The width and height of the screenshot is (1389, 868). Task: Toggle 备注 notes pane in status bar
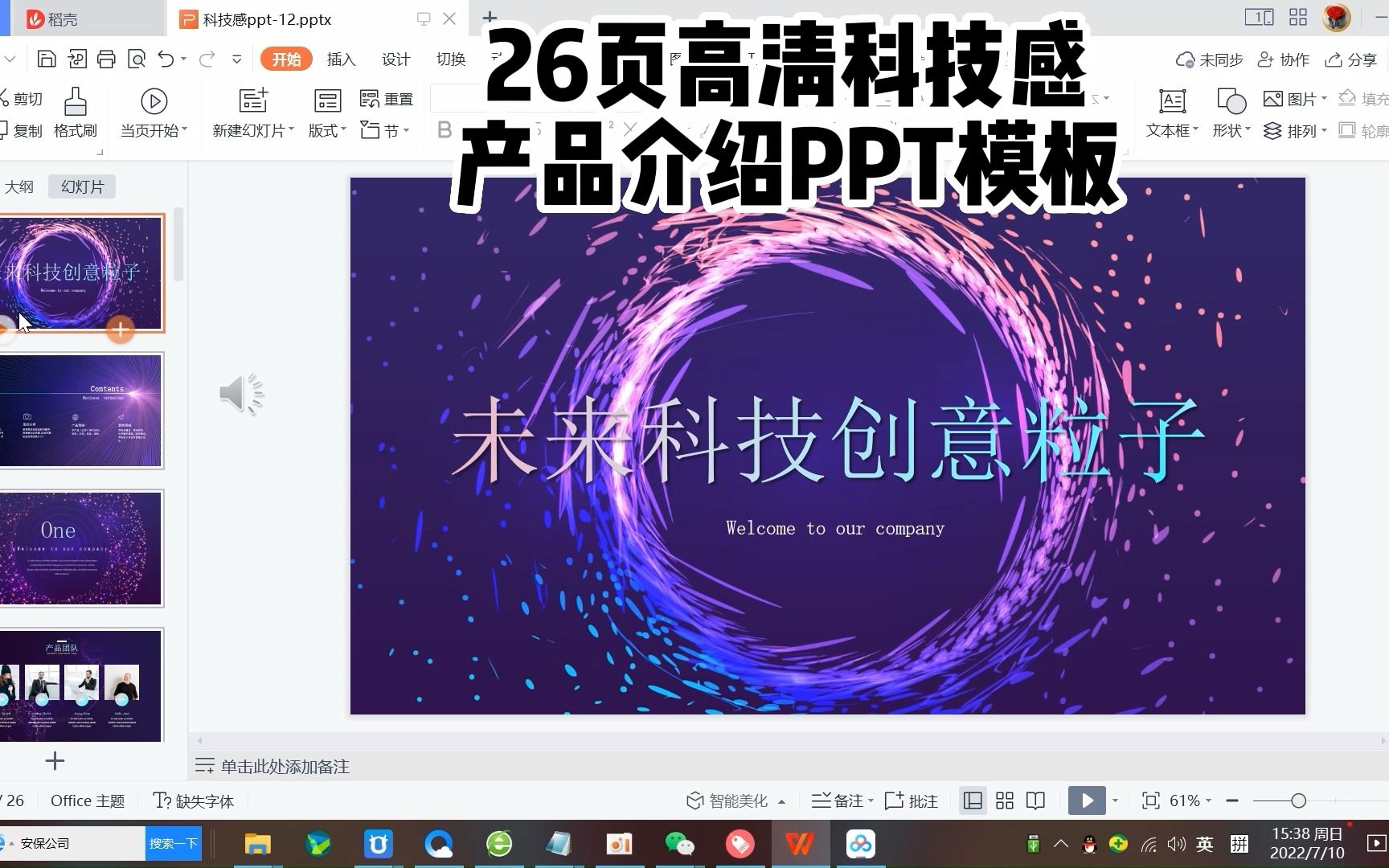coord(842,800)
